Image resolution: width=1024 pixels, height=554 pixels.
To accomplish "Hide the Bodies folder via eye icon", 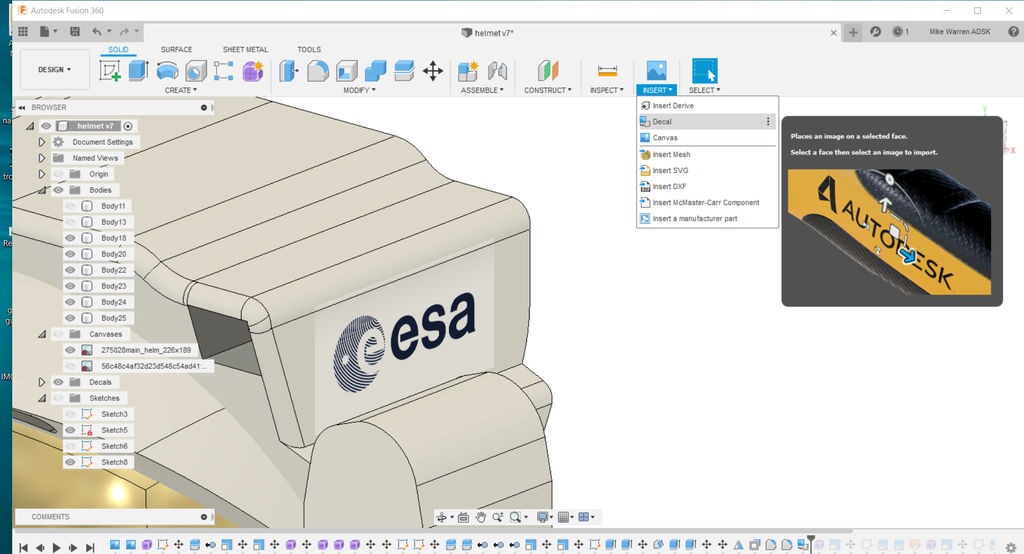I will 58,190.
